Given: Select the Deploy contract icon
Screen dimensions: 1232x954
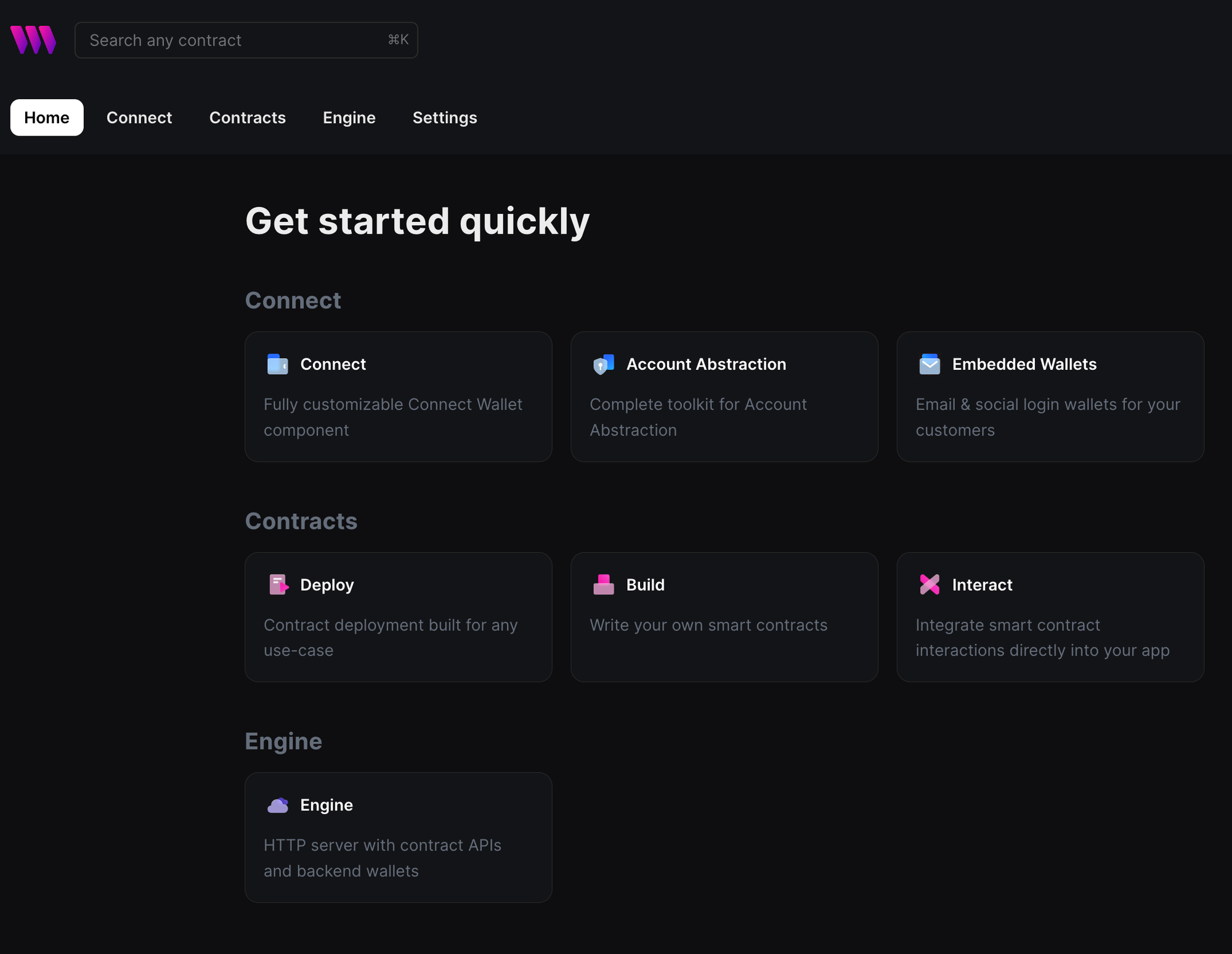Looking at the screenshot, I should point(278,584).
